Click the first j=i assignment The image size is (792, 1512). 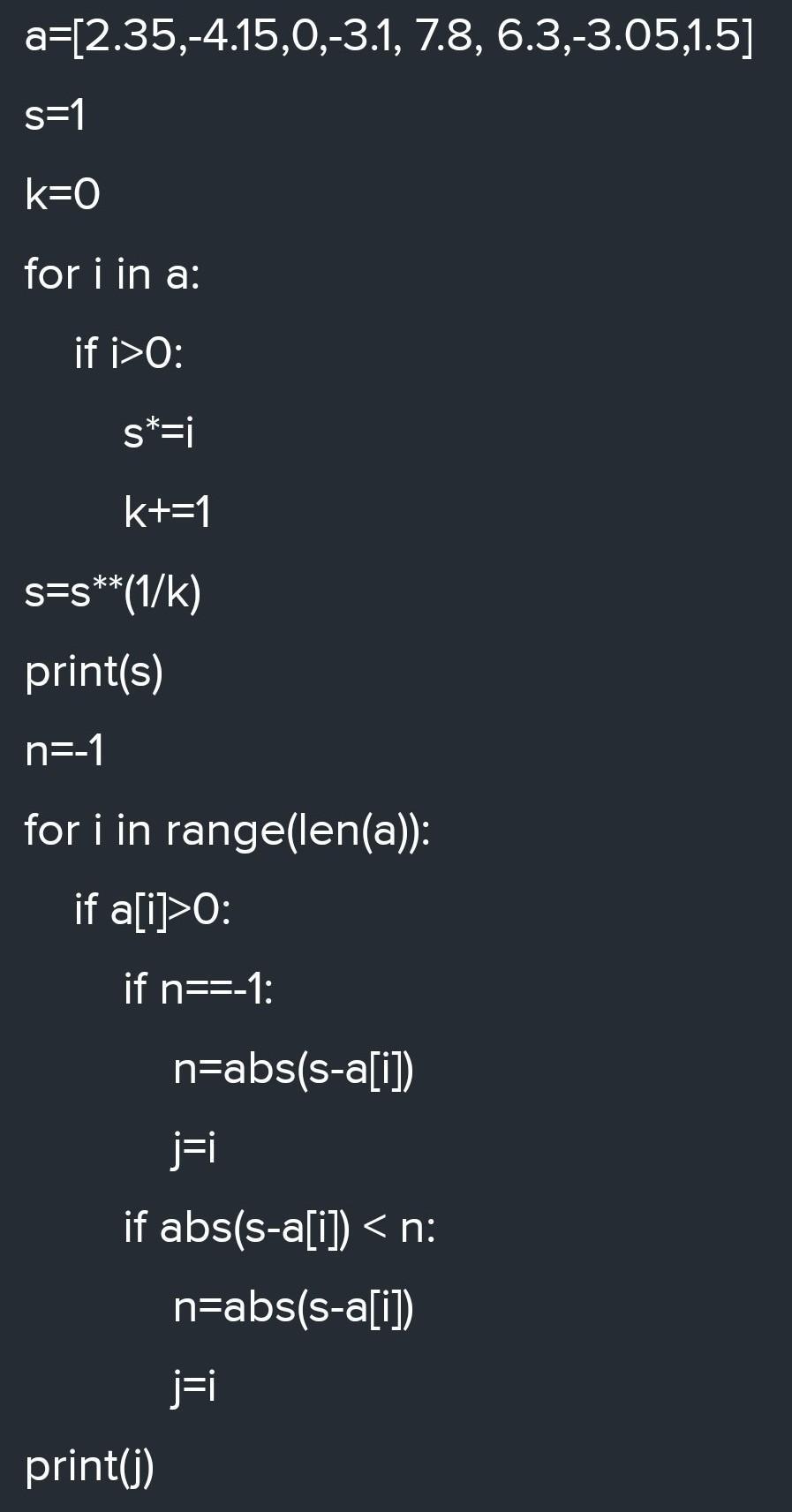[x=193, y=1149]
